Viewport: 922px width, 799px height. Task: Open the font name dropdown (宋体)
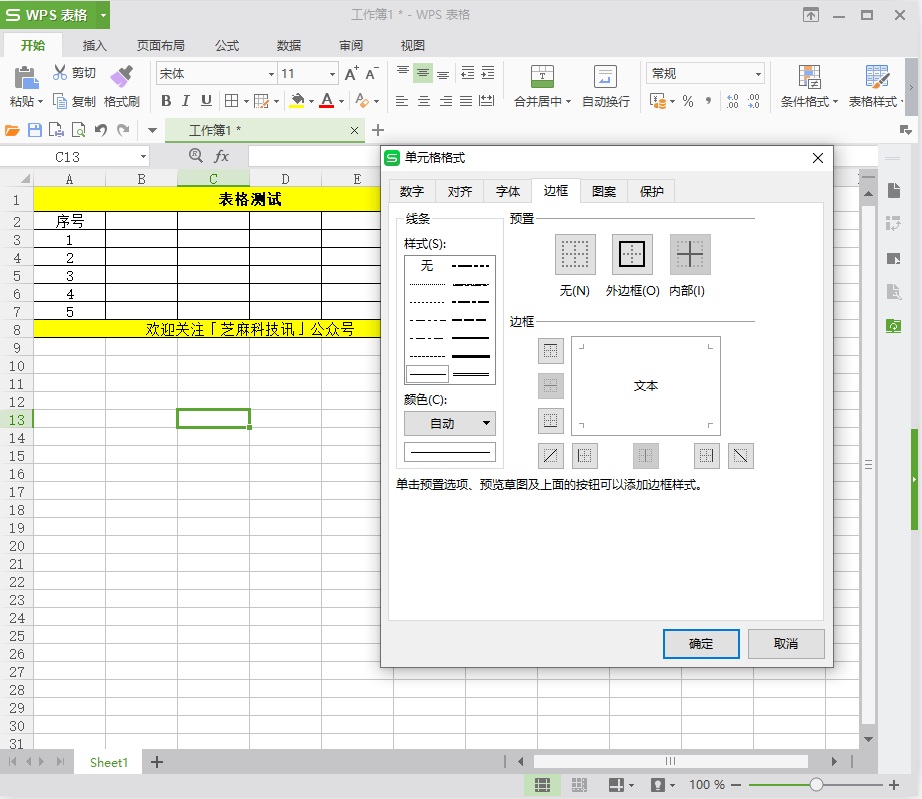pos(271,74)
